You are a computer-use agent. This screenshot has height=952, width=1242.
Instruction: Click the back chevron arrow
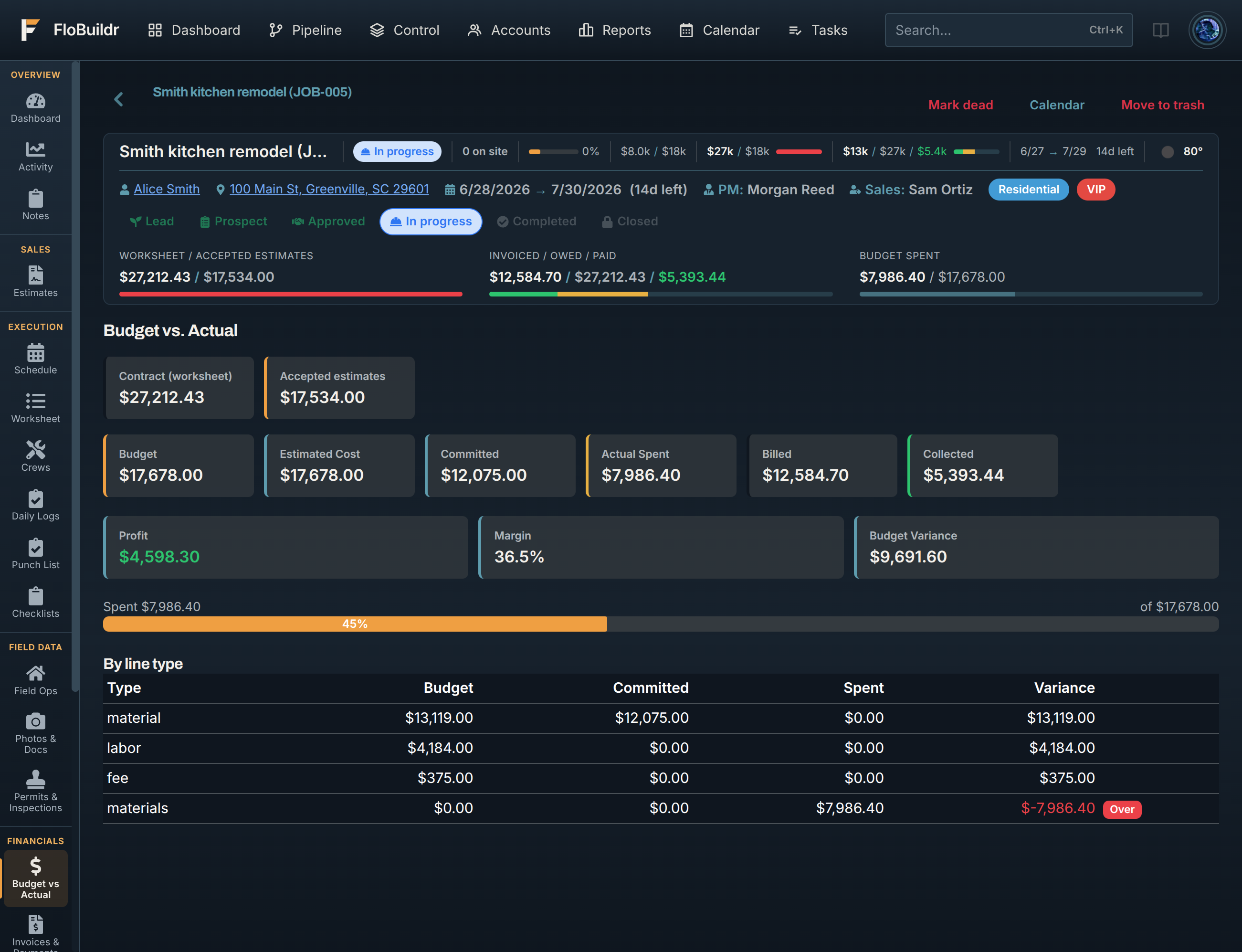pos(118,100)
